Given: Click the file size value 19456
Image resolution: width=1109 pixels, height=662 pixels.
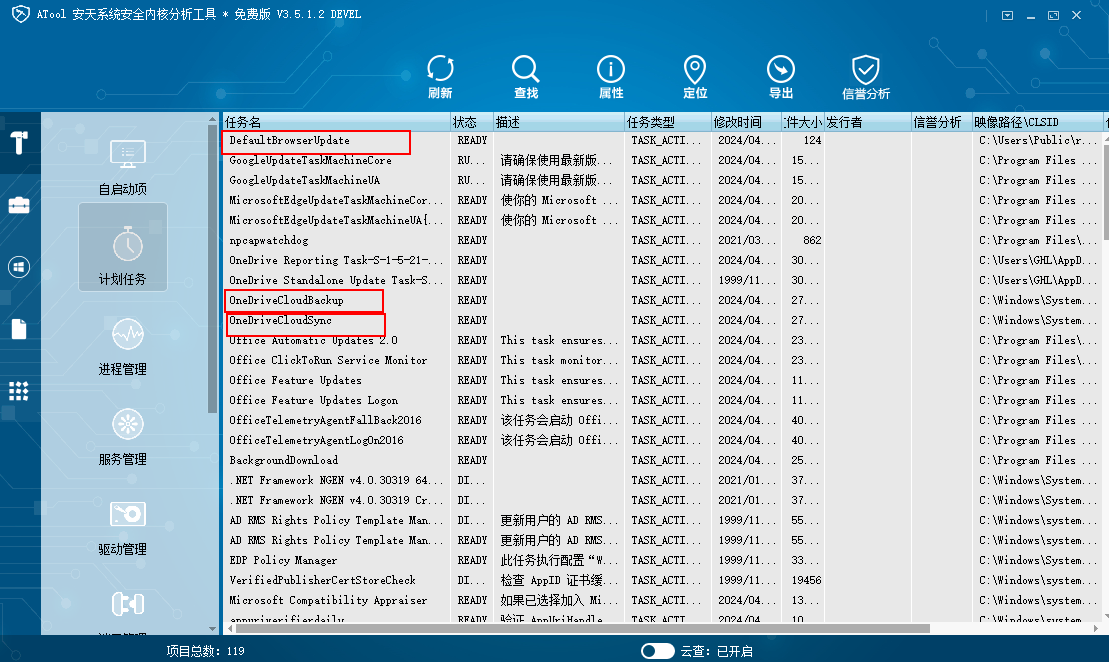Looking at the screenshot, I should point(806,580).
